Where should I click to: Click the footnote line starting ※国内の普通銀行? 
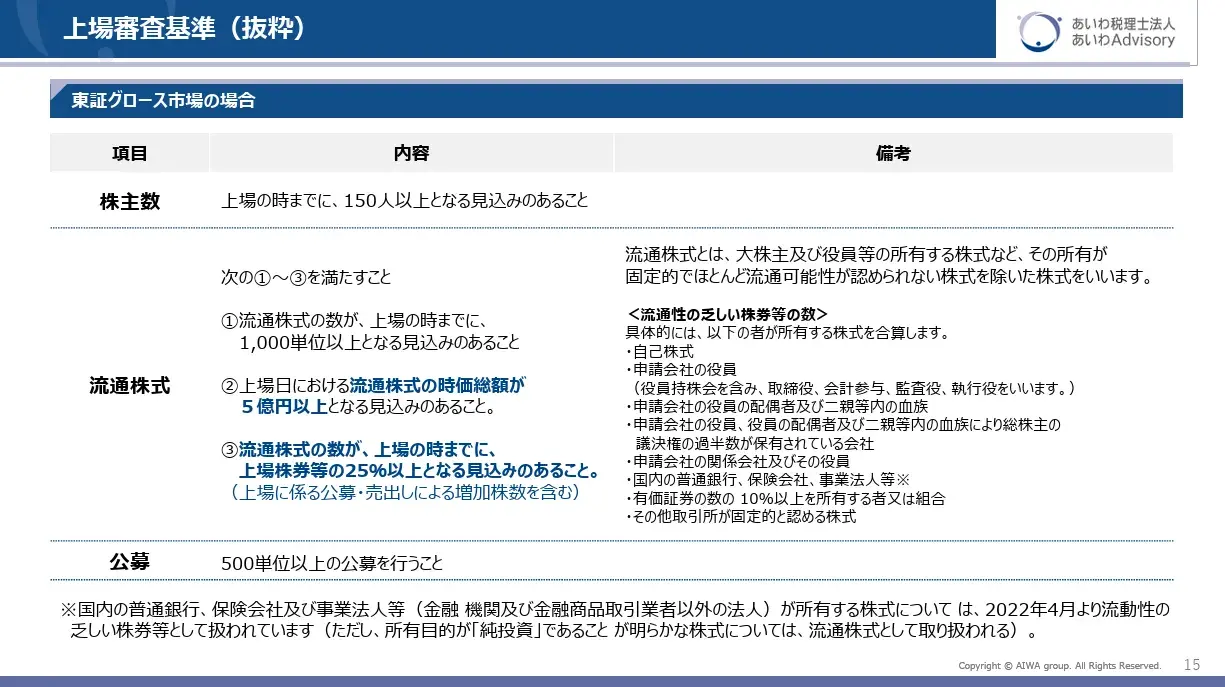click(x=614, y=609)
